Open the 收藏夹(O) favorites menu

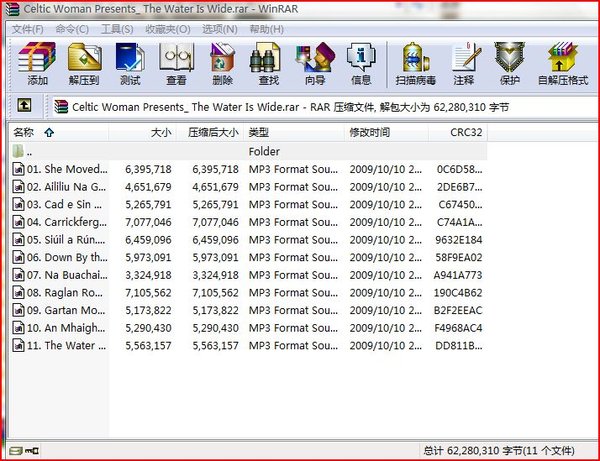tap(168, 29)
